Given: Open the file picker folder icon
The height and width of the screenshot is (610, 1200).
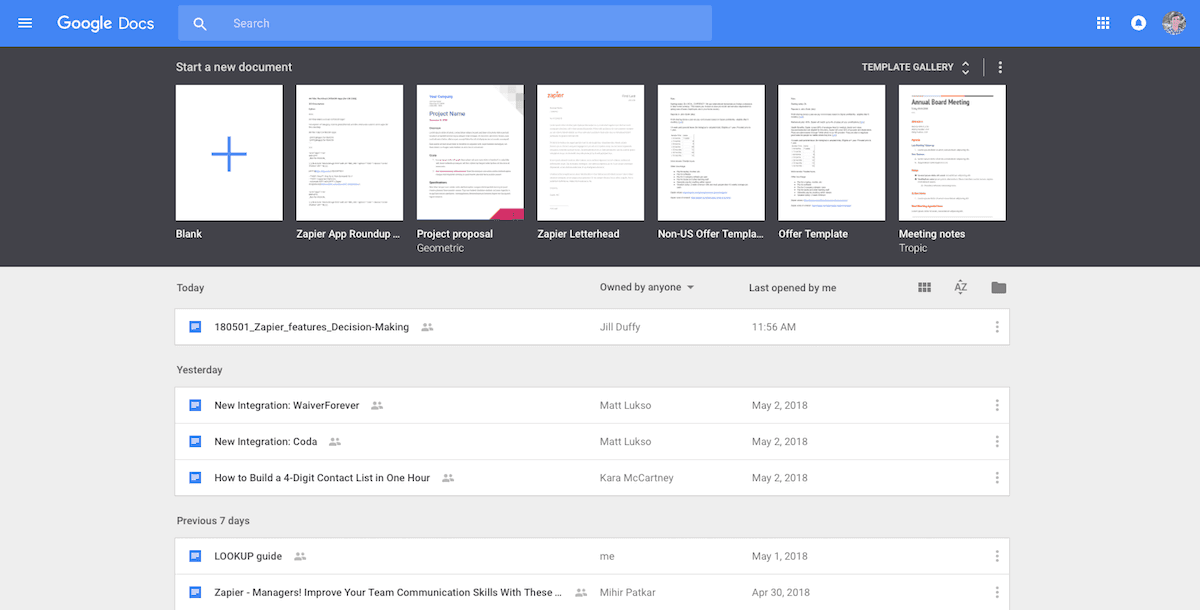Looking at the screenshot, I should (998, 288).
